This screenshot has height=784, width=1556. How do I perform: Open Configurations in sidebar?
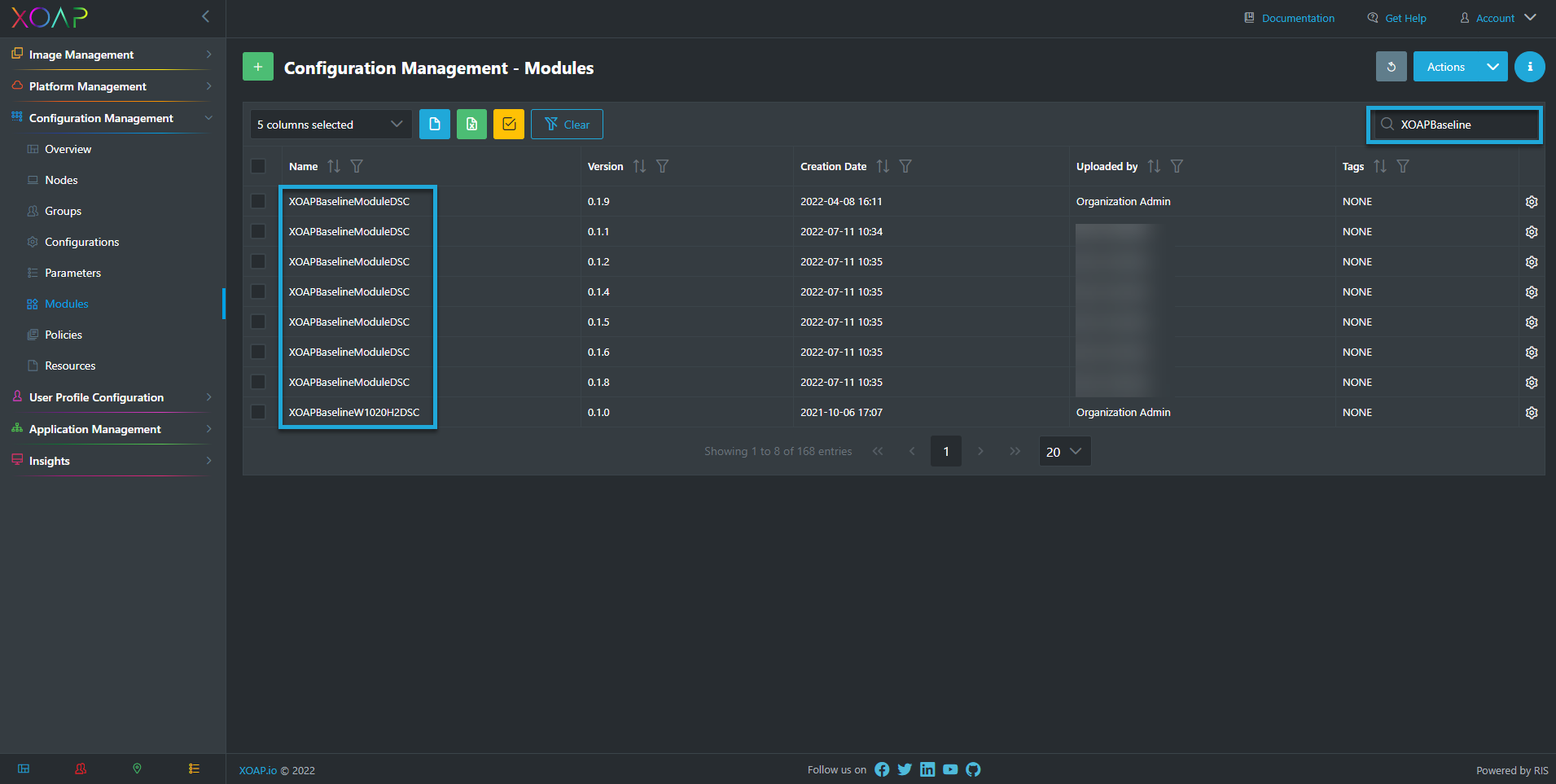coord(82,242)
